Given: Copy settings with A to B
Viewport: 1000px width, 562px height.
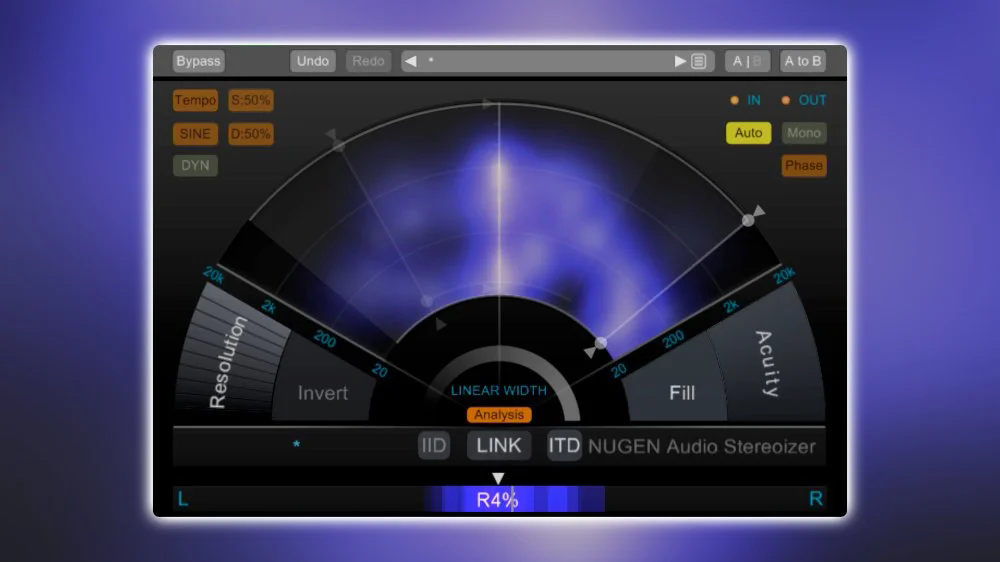Looking at the screenshot, I should pyautogui.click(x=803, y=61).
